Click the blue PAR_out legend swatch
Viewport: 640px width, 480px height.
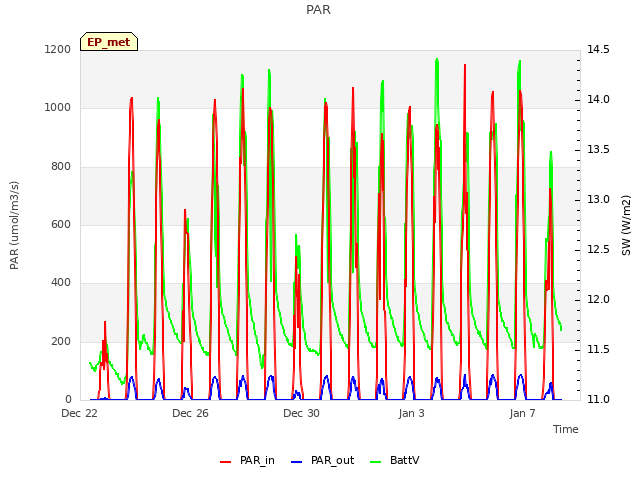tap(297, 462)
